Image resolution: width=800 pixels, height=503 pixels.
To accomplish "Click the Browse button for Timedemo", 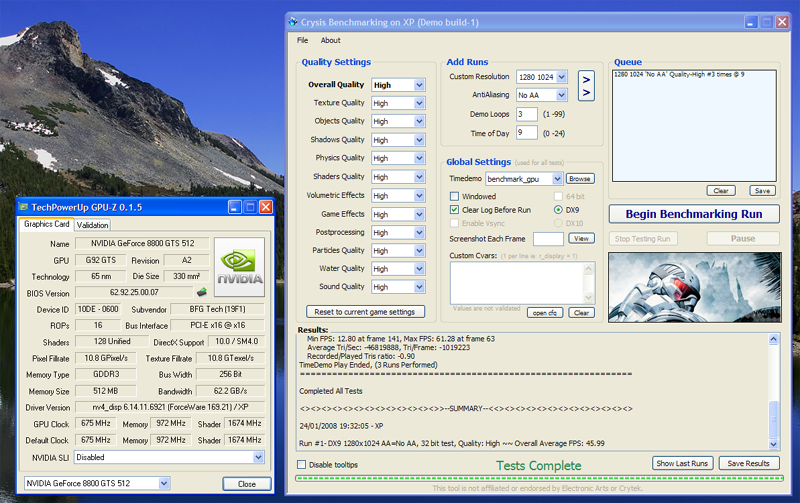I will click(x=580, y=179).
